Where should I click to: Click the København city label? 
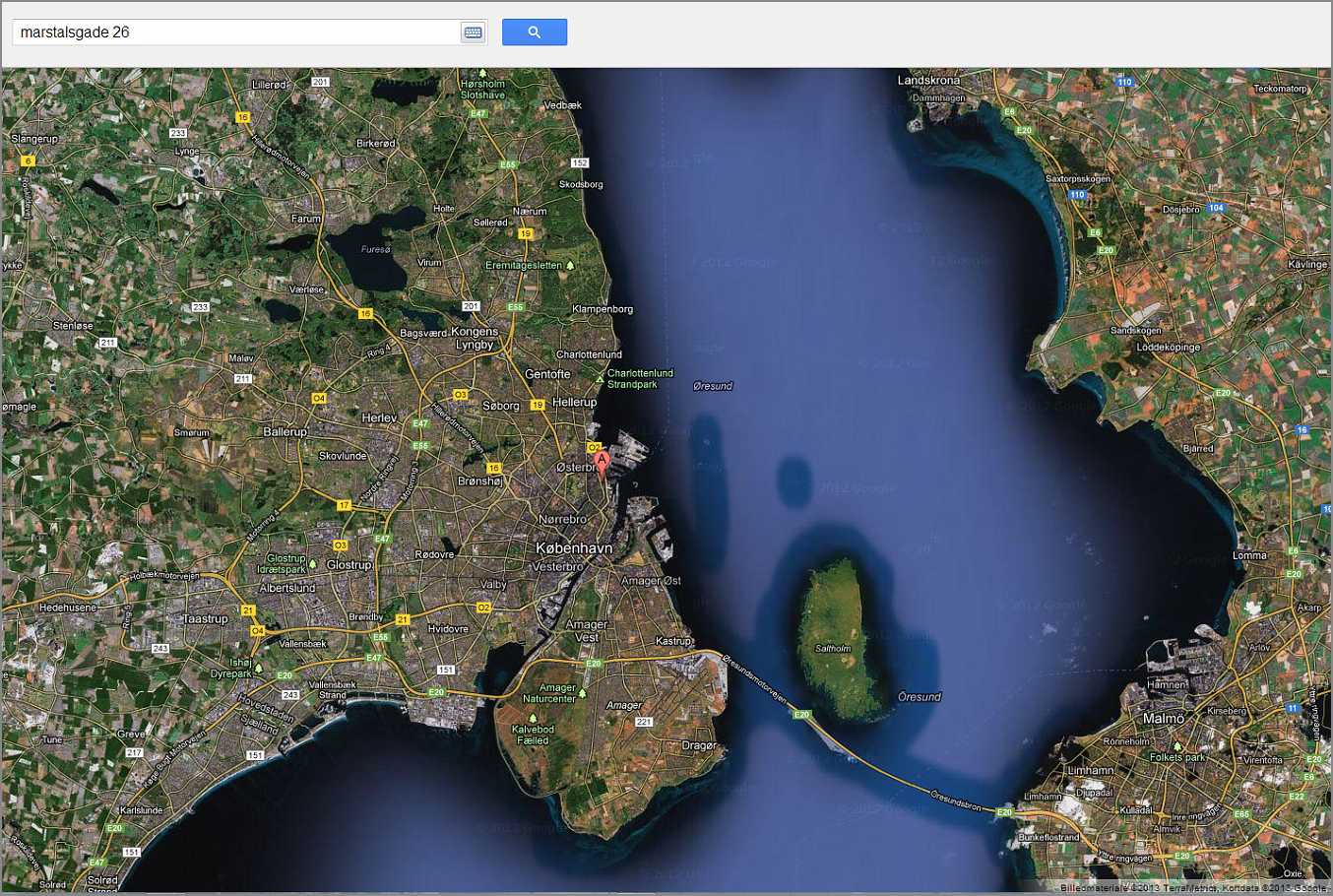coord(574,548)
